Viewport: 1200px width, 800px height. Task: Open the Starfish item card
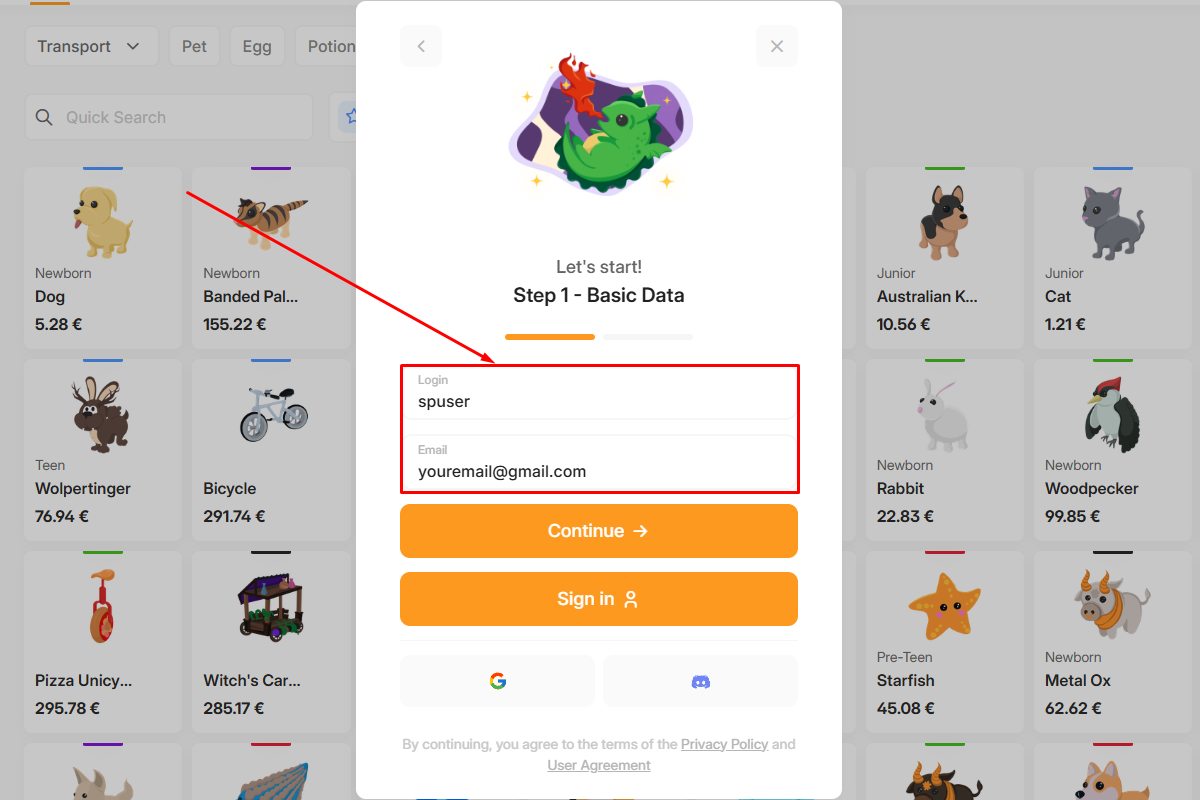945,641
